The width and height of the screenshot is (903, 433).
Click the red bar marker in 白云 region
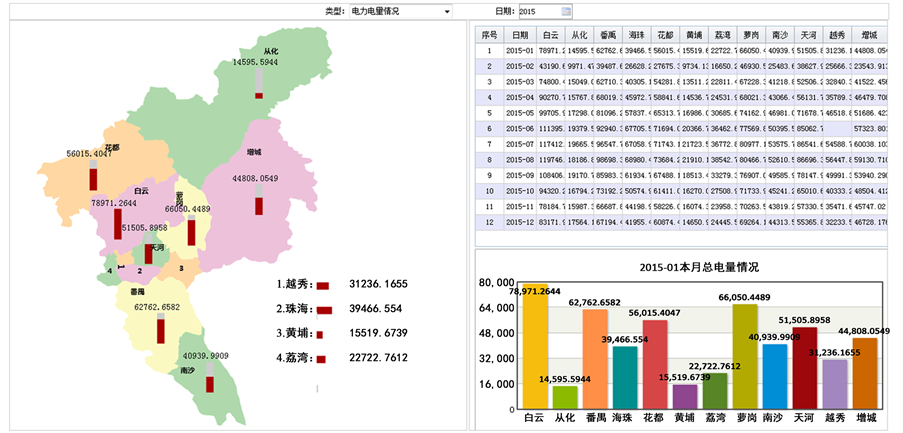118,224
